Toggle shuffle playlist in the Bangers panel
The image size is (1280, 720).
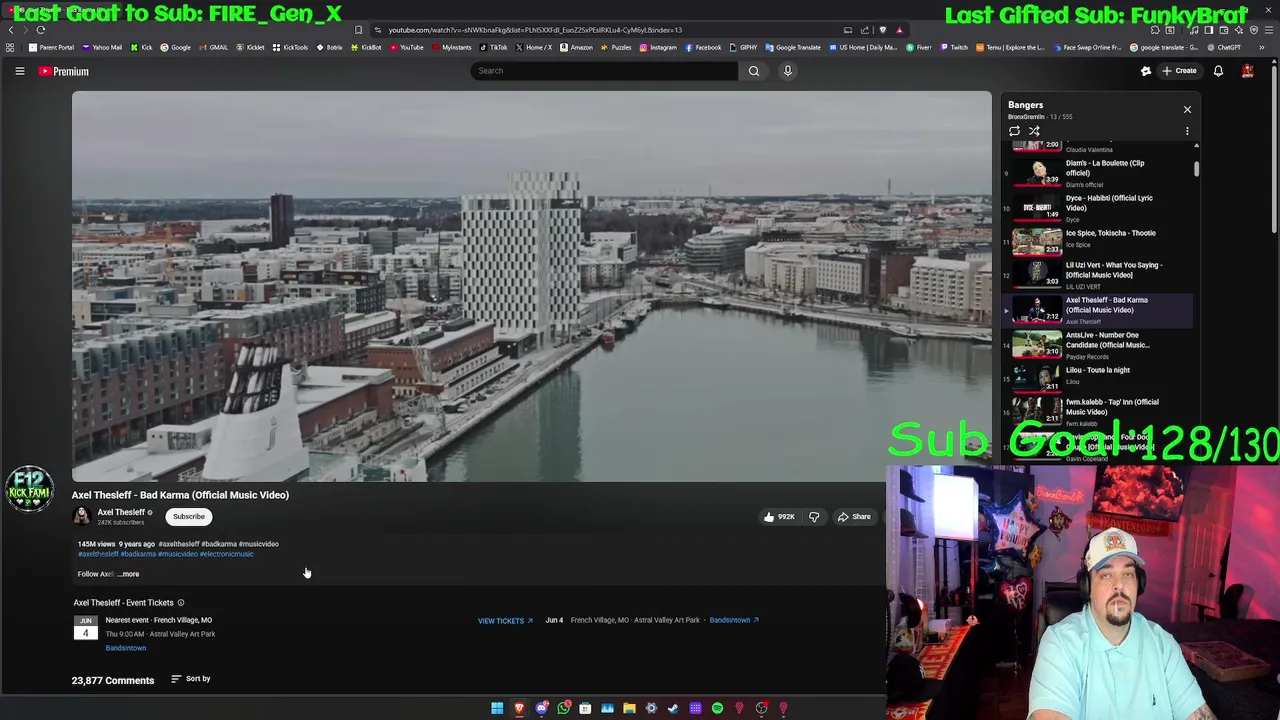click(x=1034, y=131)
